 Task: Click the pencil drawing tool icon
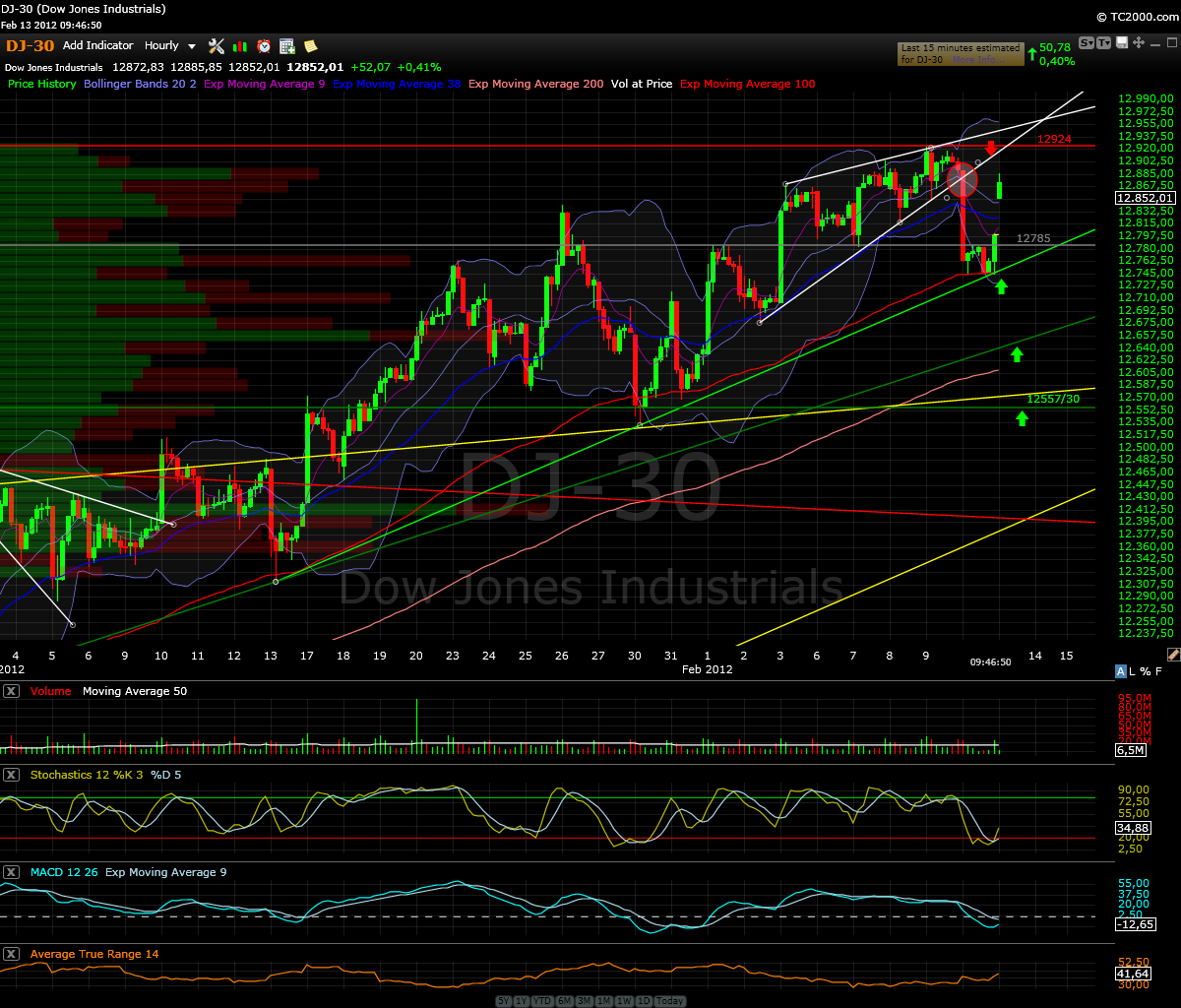tap(1173, 654)
